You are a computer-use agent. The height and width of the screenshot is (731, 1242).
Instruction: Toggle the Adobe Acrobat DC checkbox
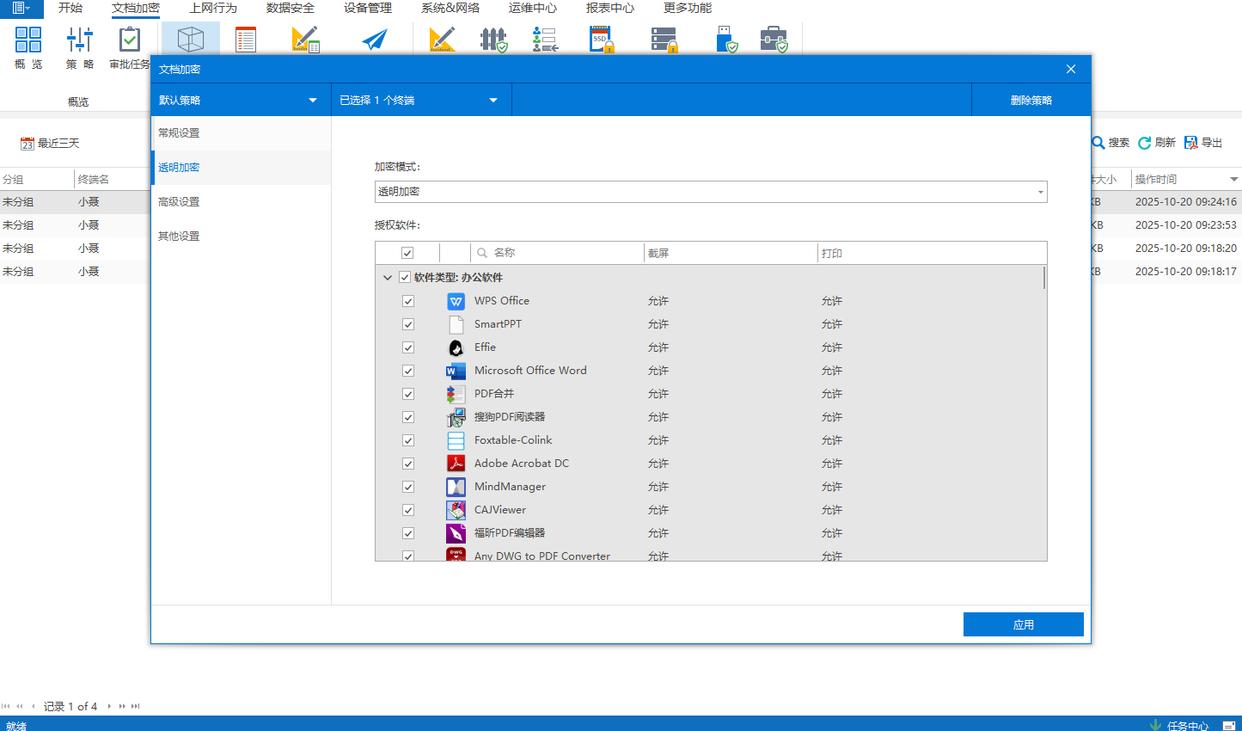408,464
